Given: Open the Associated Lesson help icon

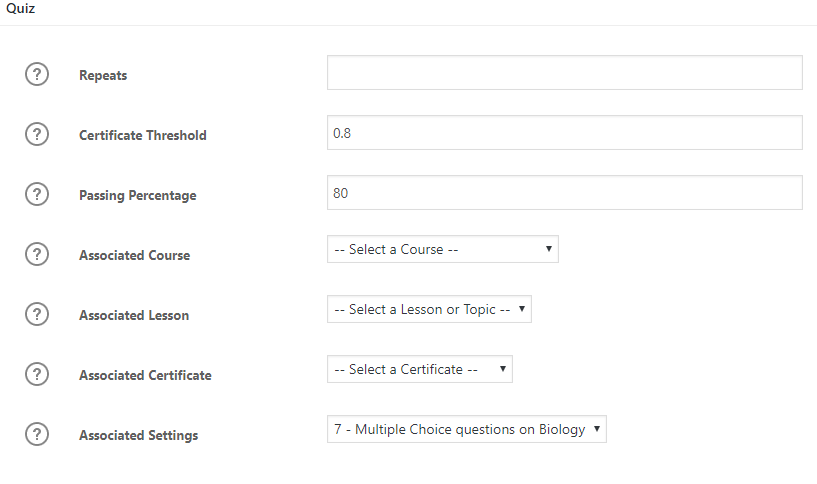Looking at the screenshot, I should pos(37,314).
